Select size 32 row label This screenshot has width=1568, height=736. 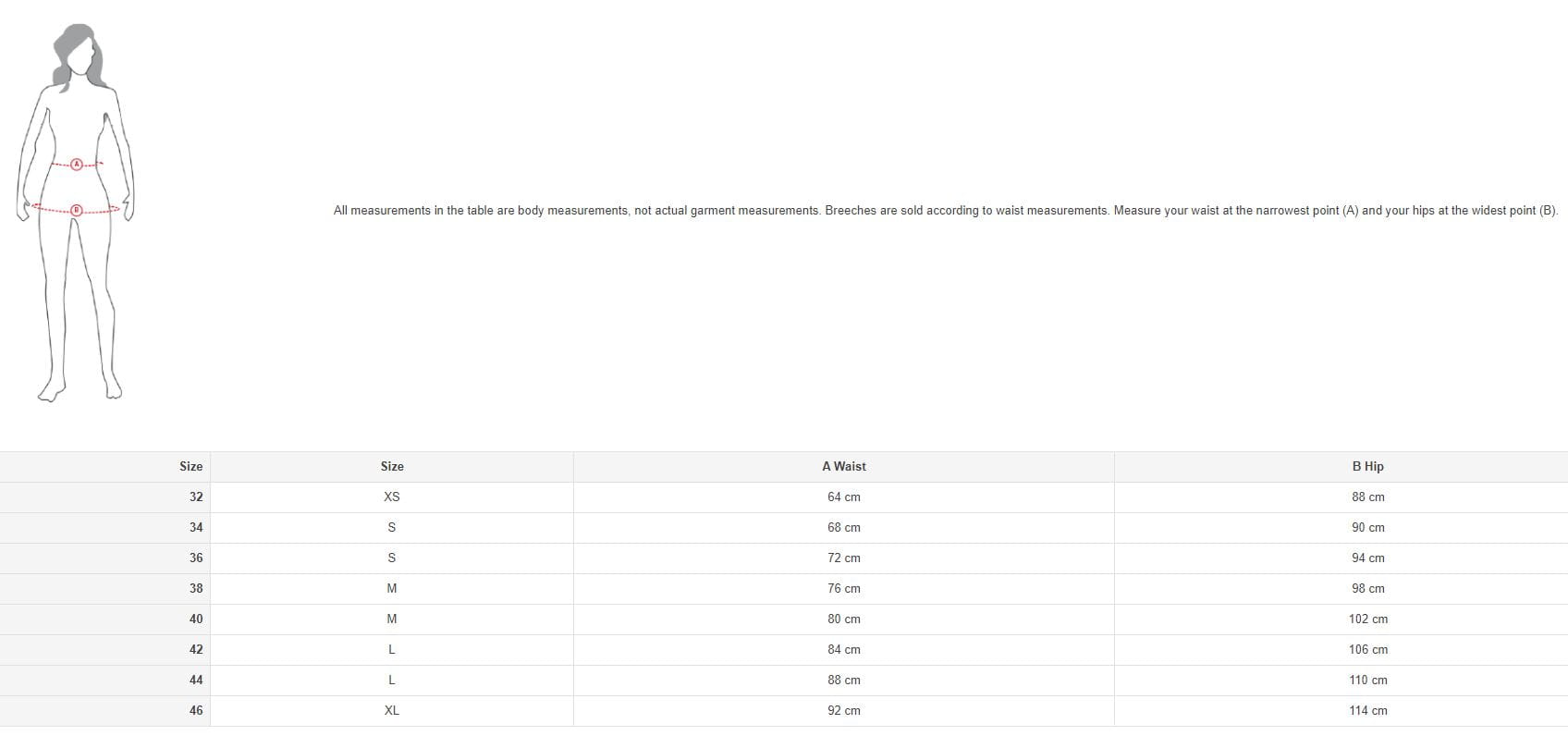pos(195,497)
